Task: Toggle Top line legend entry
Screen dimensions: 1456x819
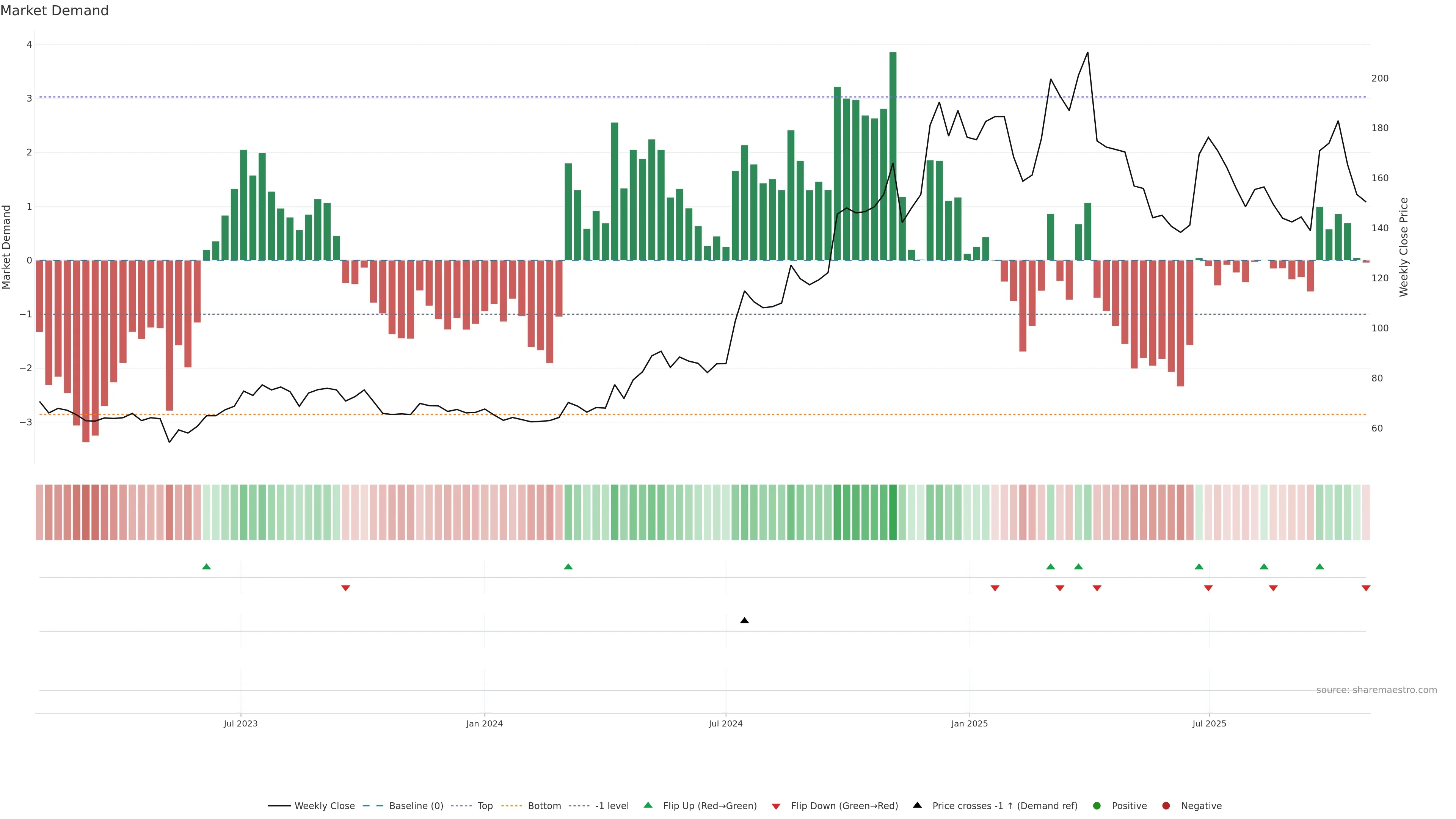Action: (485, 806)
